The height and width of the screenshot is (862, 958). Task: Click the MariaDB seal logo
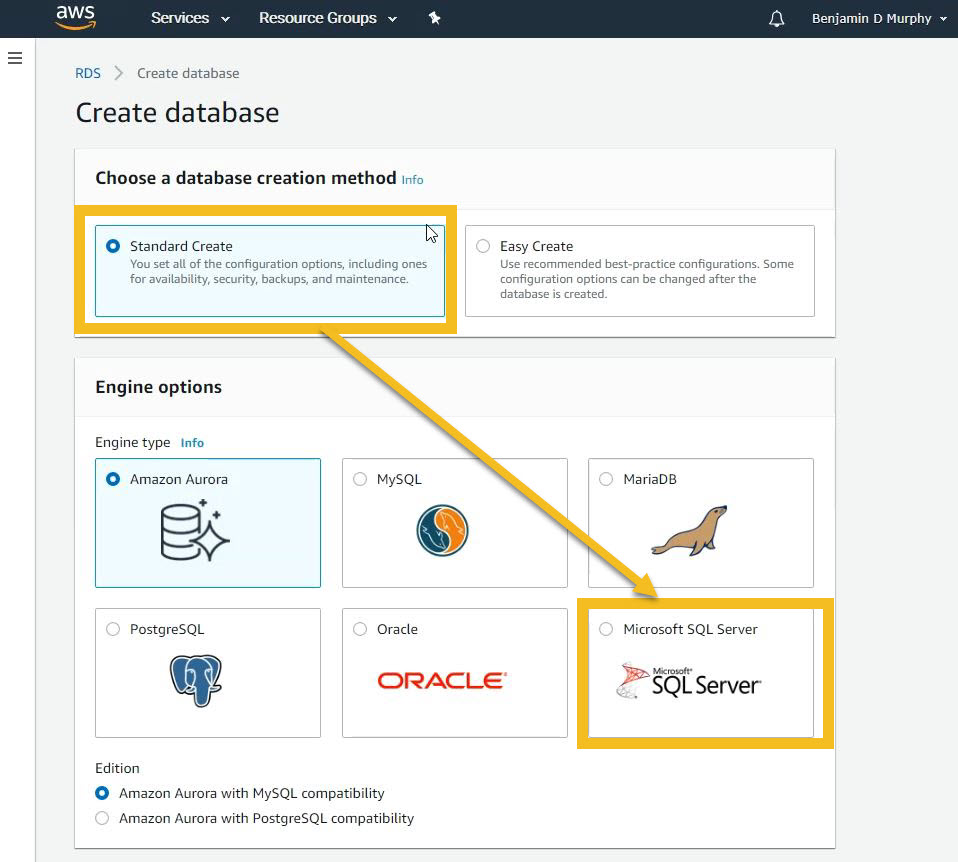(689, 530)
